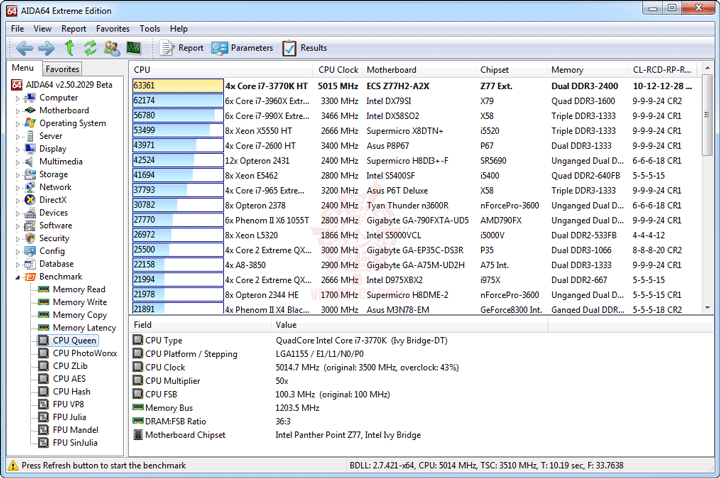
Task: Click the blue Forward arrow icon
Action: (x=46, y=48)
